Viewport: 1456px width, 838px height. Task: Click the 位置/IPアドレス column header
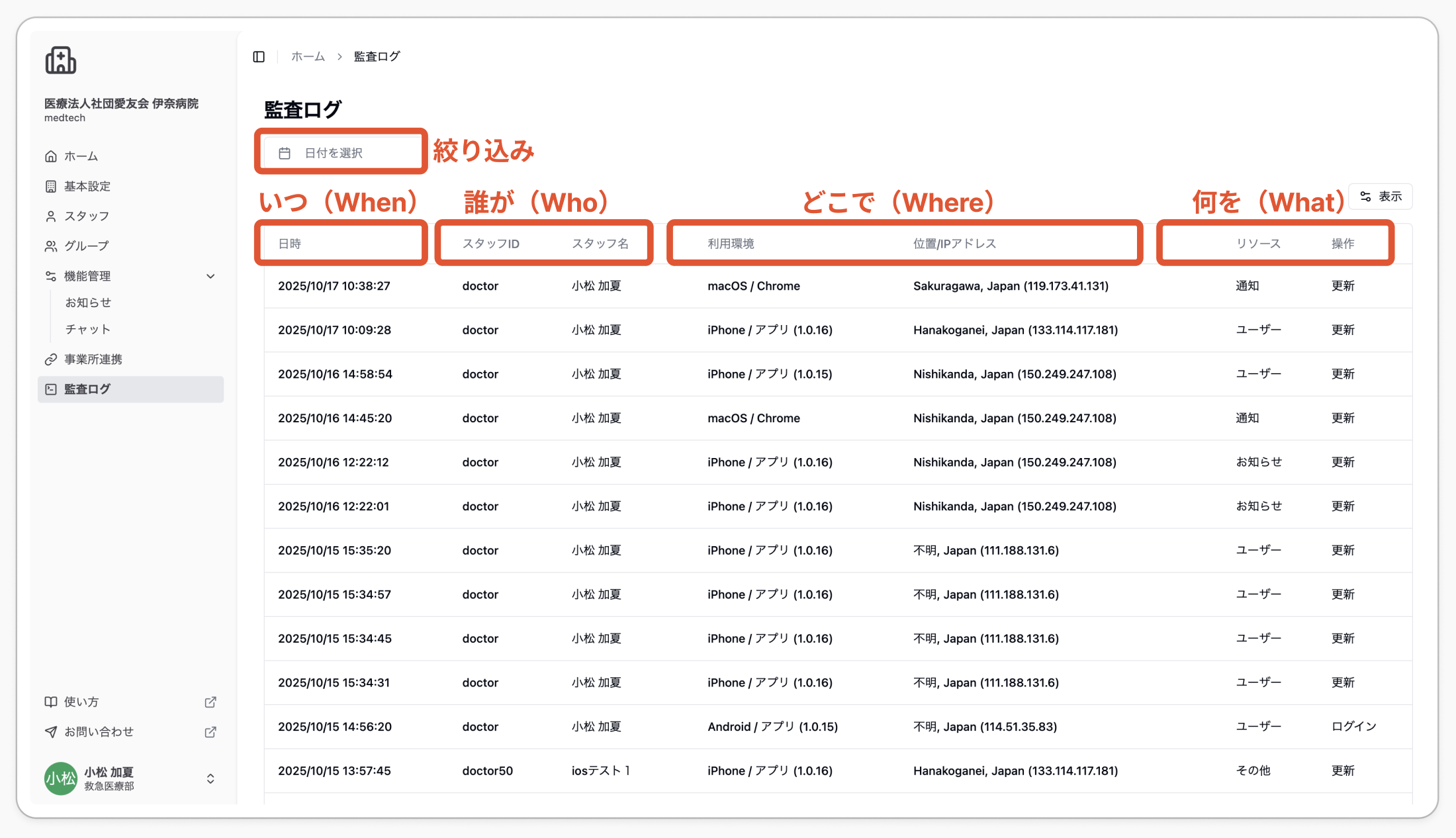coord(954,244)
